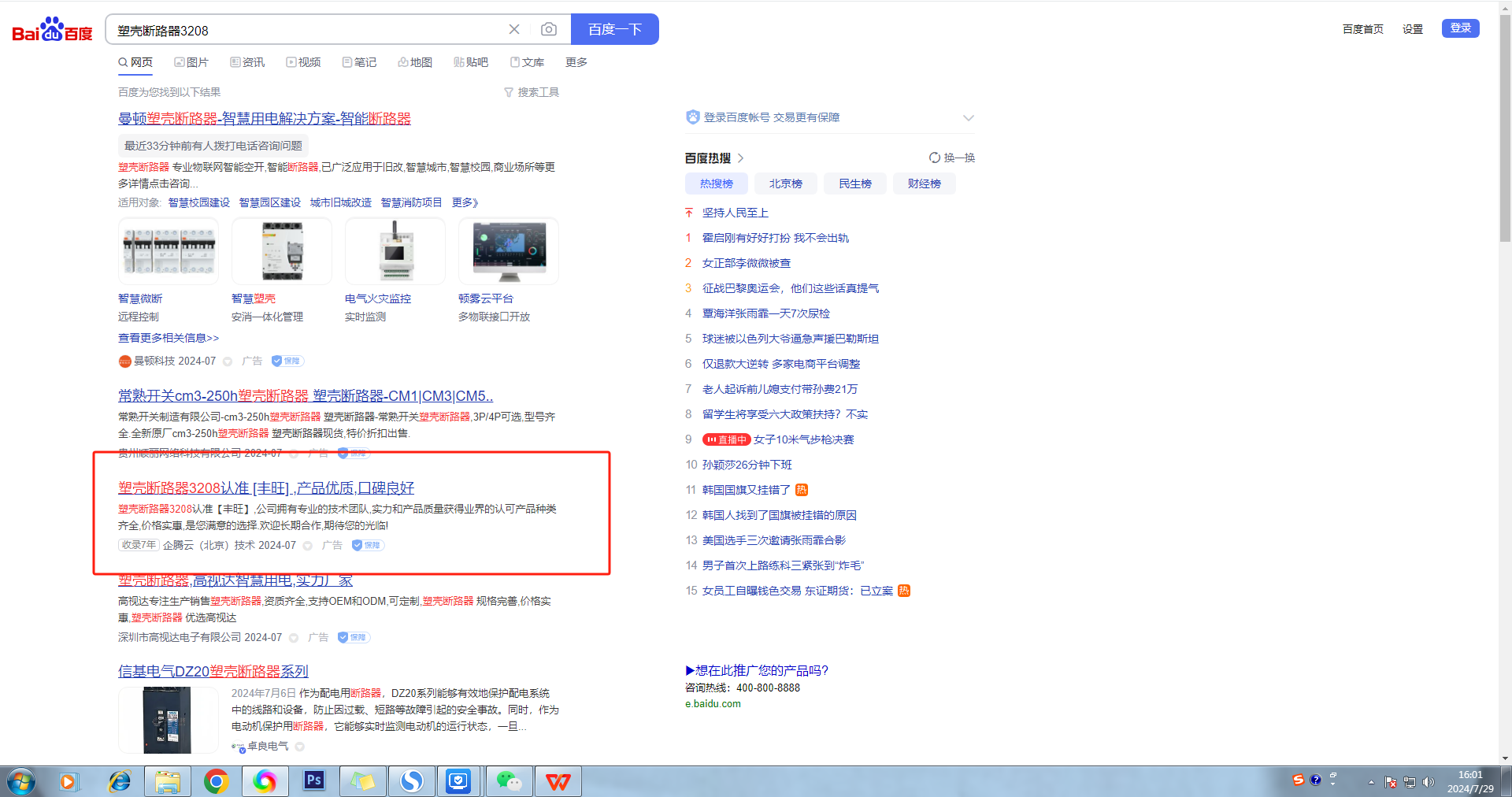Select the 财经榜 hot list tab
Screen dimensions: 1512x797
coord(924,183)
